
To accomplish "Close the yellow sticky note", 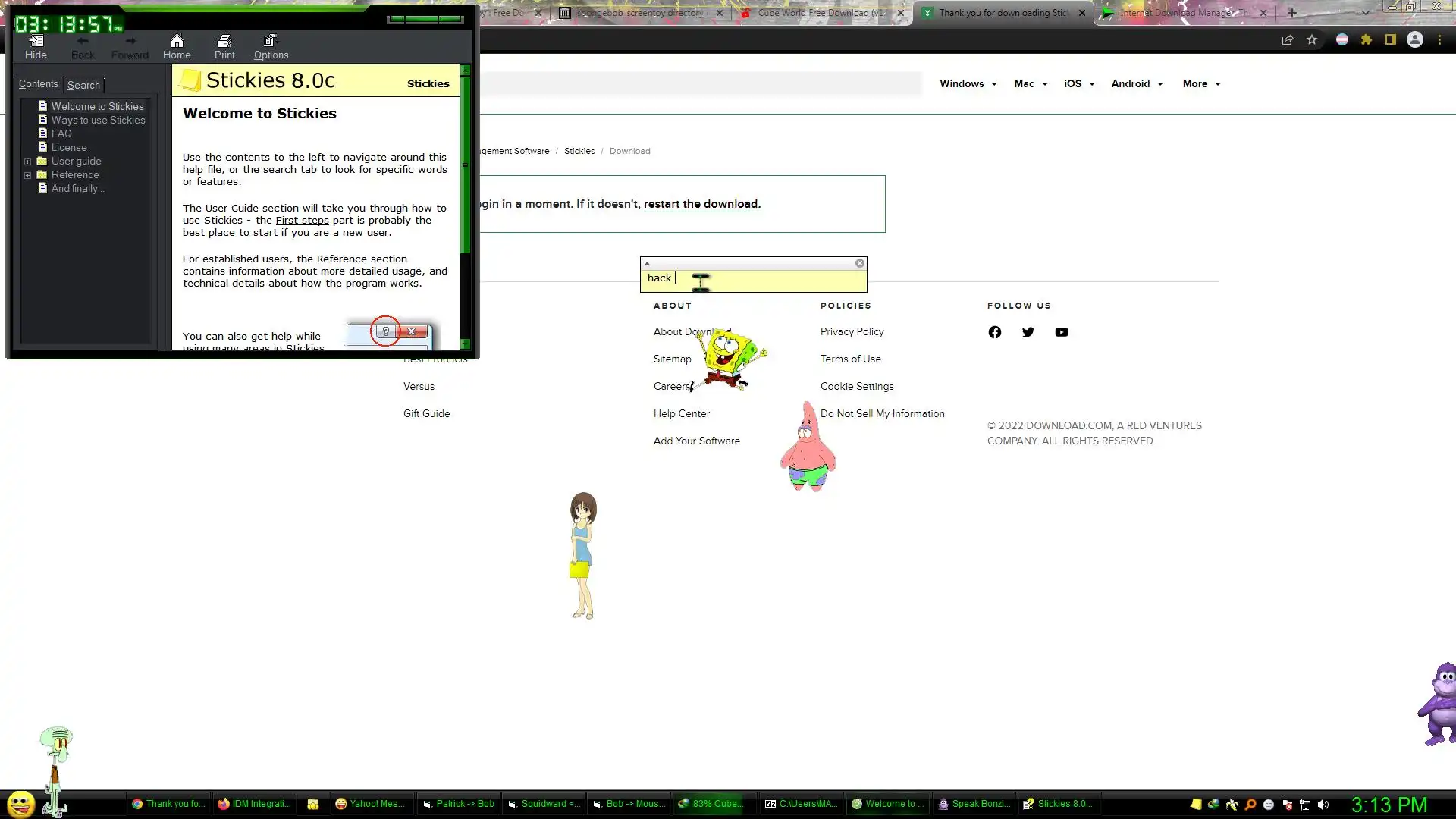I will 859,263.
